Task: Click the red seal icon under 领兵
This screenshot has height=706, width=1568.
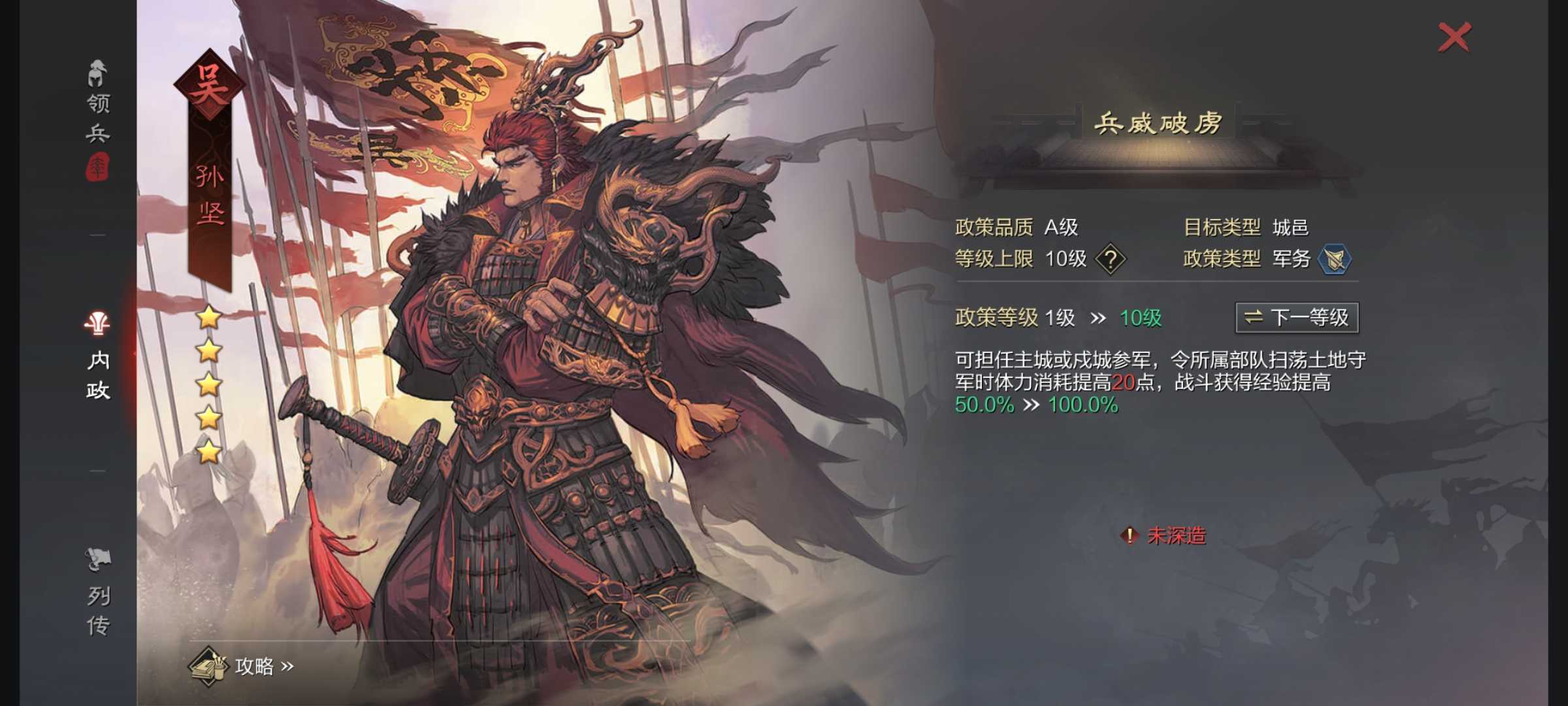Action: coord(97,167)
